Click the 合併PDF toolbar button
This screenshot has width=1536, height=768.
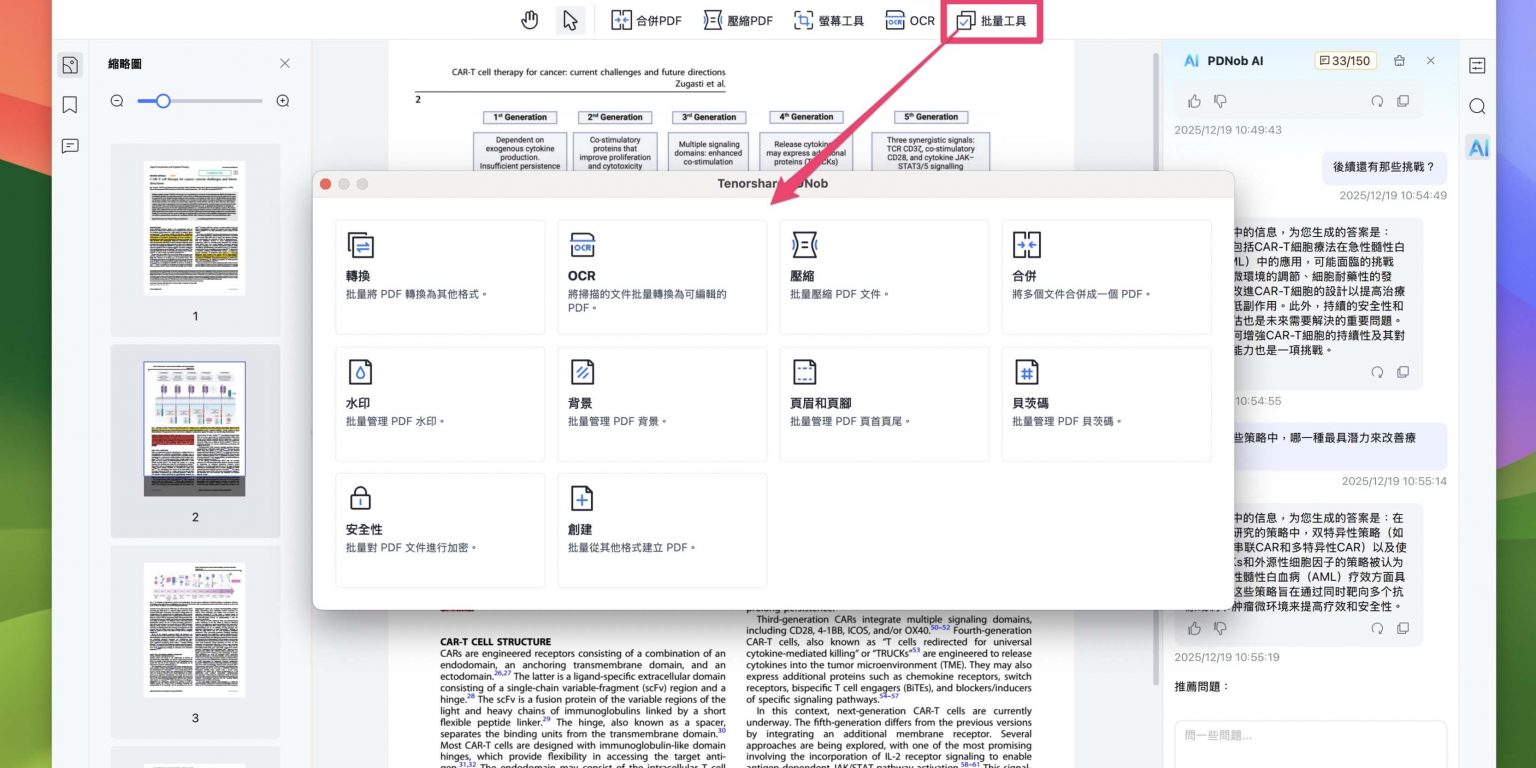646,20
